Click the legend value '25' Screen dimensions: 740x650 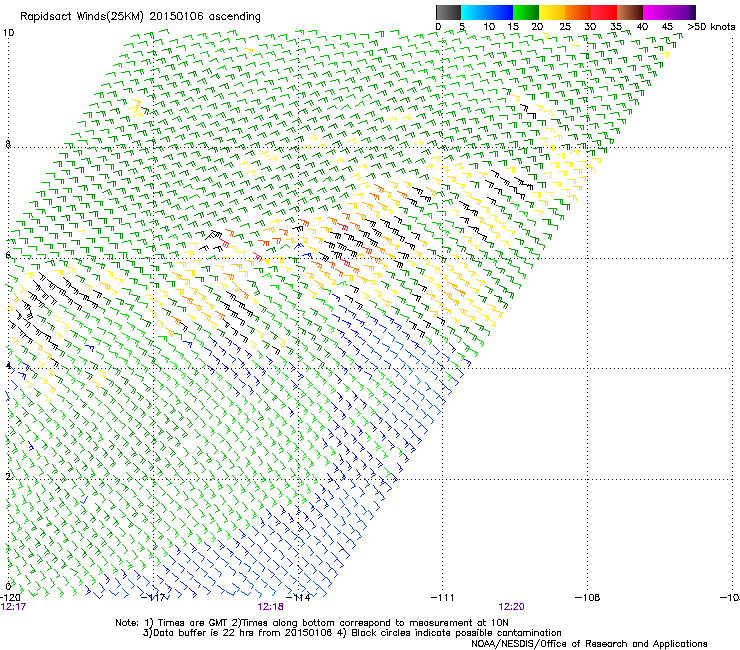click(x=564, y=27)
